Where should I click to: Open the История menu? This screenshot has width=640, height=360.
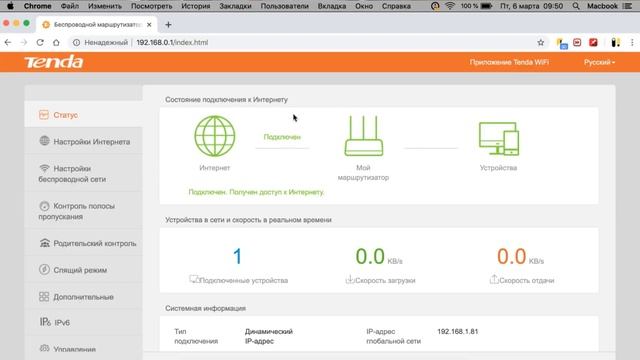(x=196, y=6)
